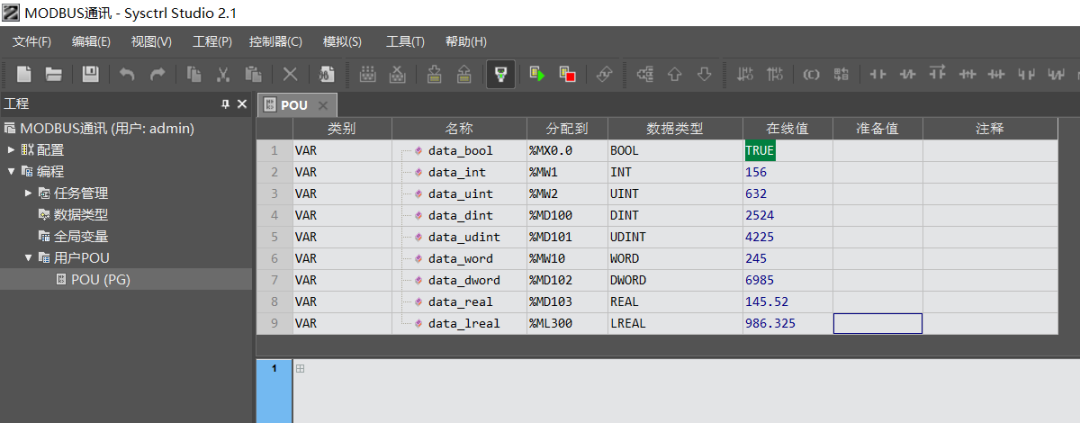Select the MODBUS通讯 project root node
Image resolution: width=1080 pixels, height=423 pixels.
click(107, 128)
